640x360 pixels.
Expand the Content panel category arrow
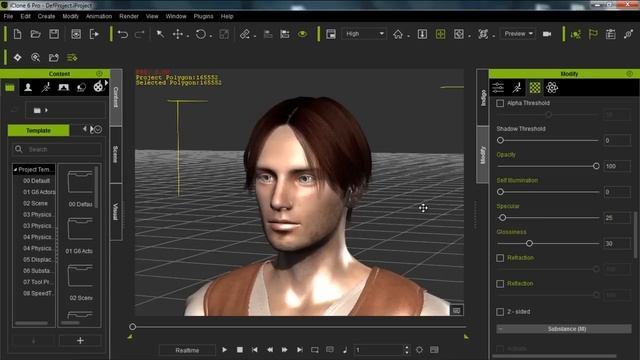tap(107, 83)
